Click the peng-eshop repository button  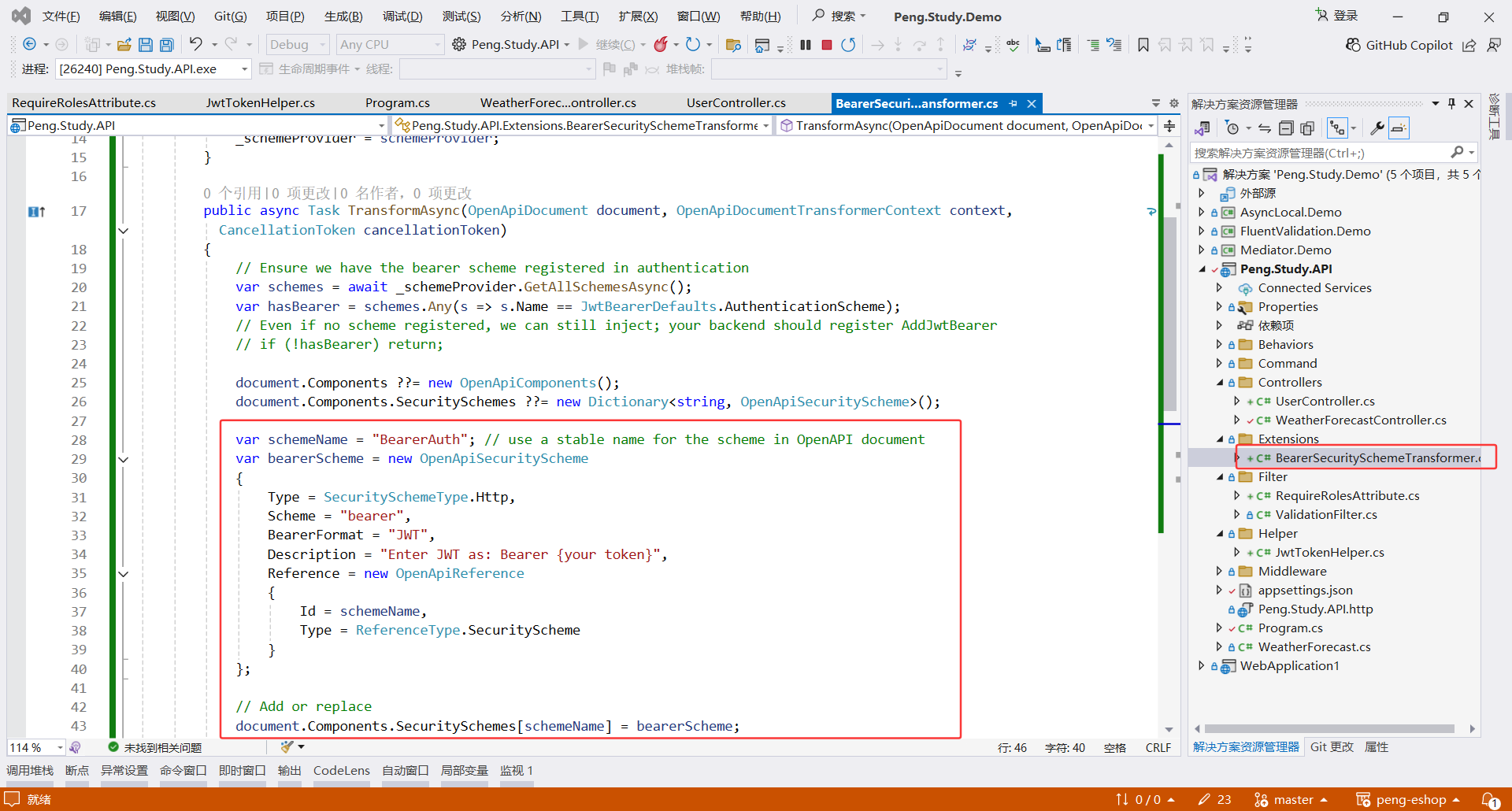click(x=1407, y=800)
